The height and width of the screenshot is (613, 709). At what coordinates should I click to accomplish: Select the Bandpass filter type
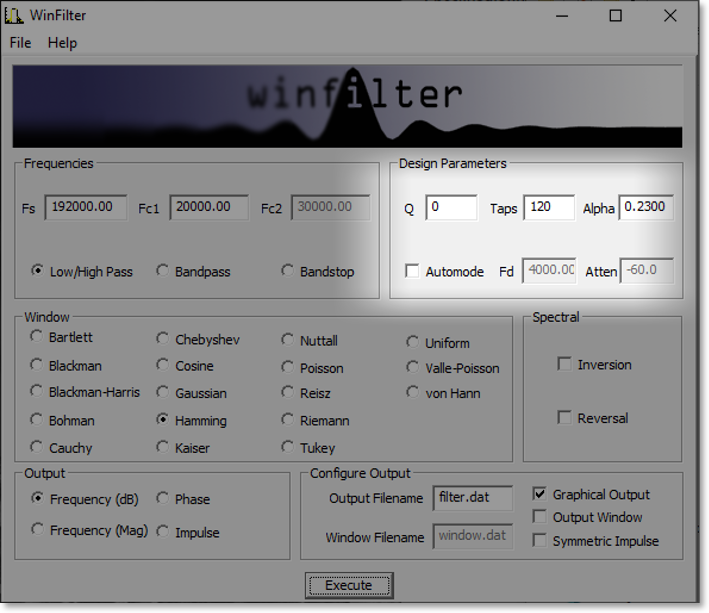tap(163, 271)
